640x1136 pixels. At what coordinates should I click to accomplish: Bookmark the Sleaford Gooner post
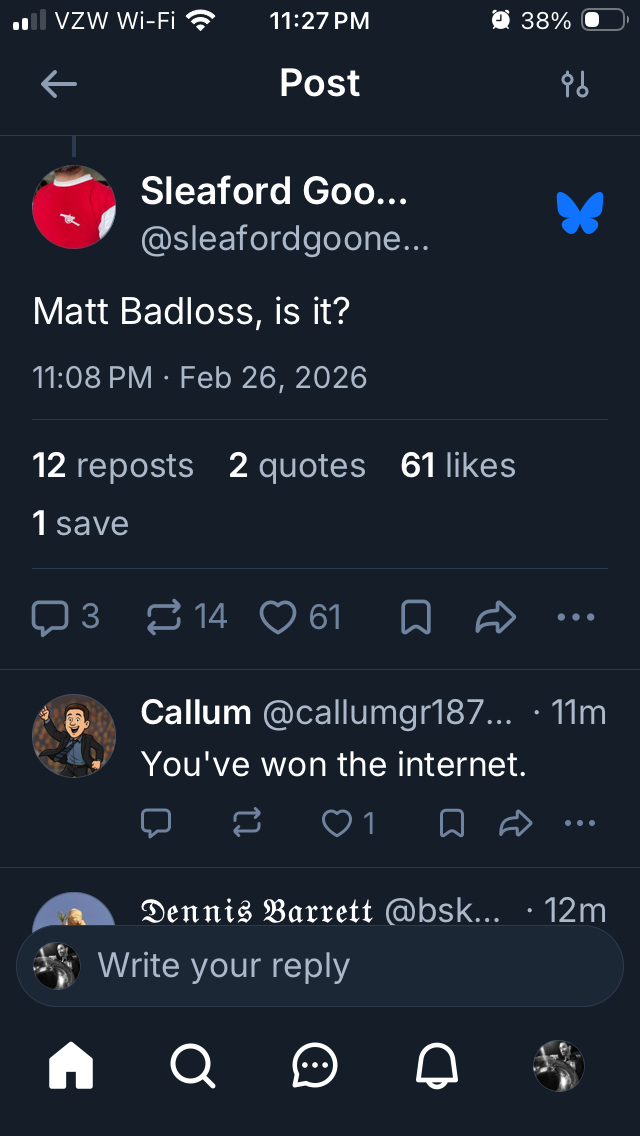coord(415,618)
